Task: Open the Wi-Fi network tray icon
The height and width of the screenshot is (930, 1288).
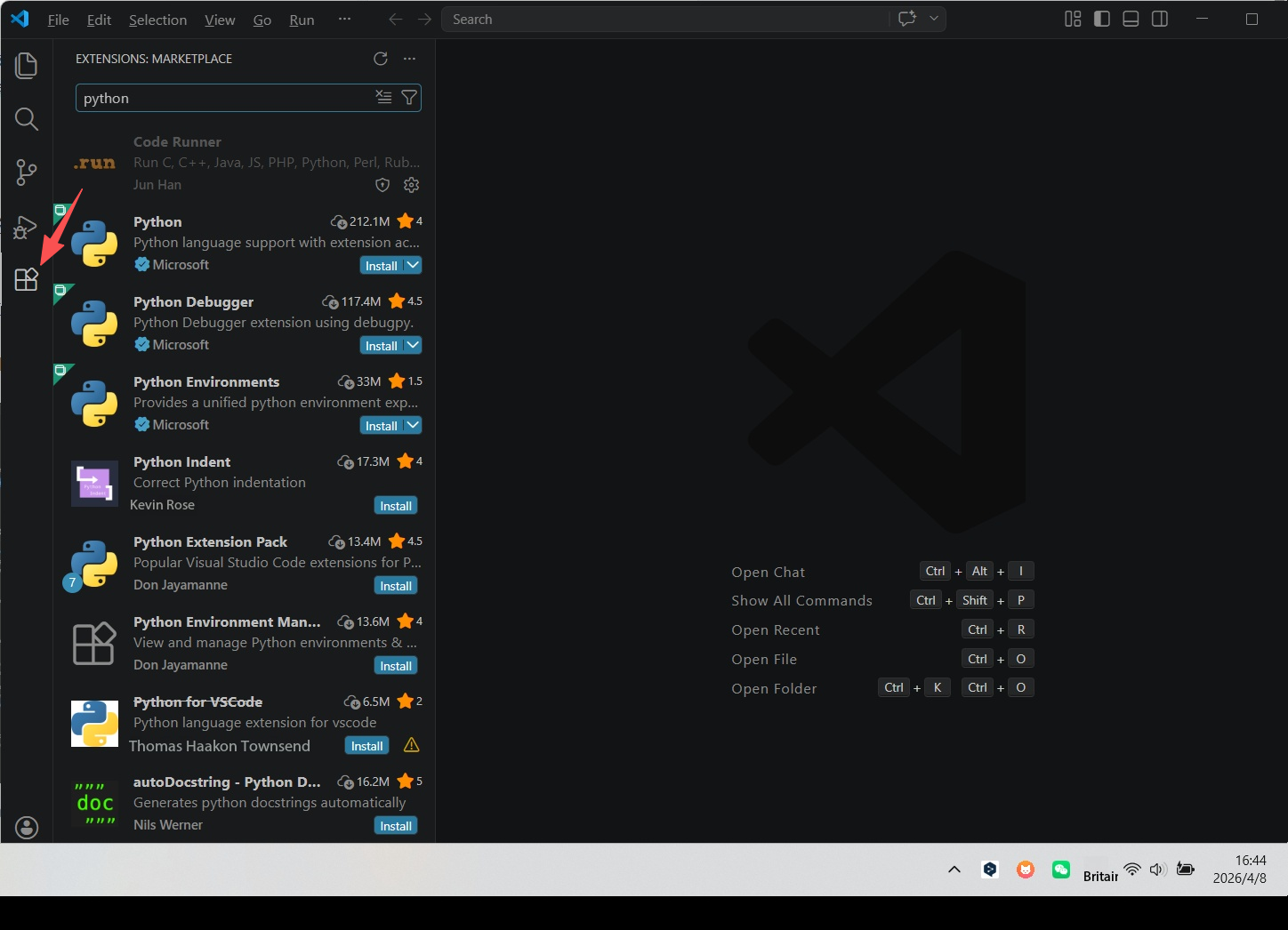Action: 1132,870
